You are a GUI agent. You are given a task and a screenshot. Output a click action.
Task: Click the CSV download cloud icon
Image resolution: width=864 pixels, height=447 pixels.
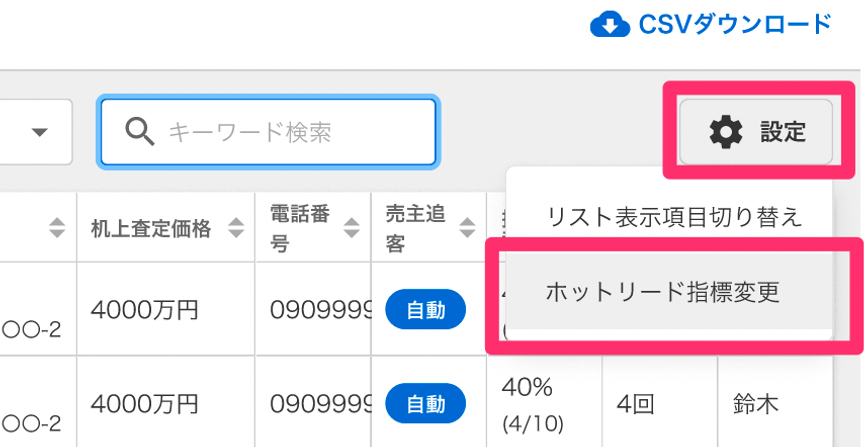(610, 23)
